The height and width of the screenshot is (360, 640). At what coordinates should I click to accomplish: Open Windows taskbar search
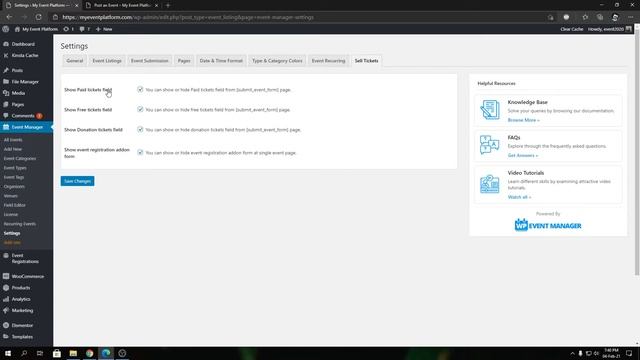[x=24, y=353]
